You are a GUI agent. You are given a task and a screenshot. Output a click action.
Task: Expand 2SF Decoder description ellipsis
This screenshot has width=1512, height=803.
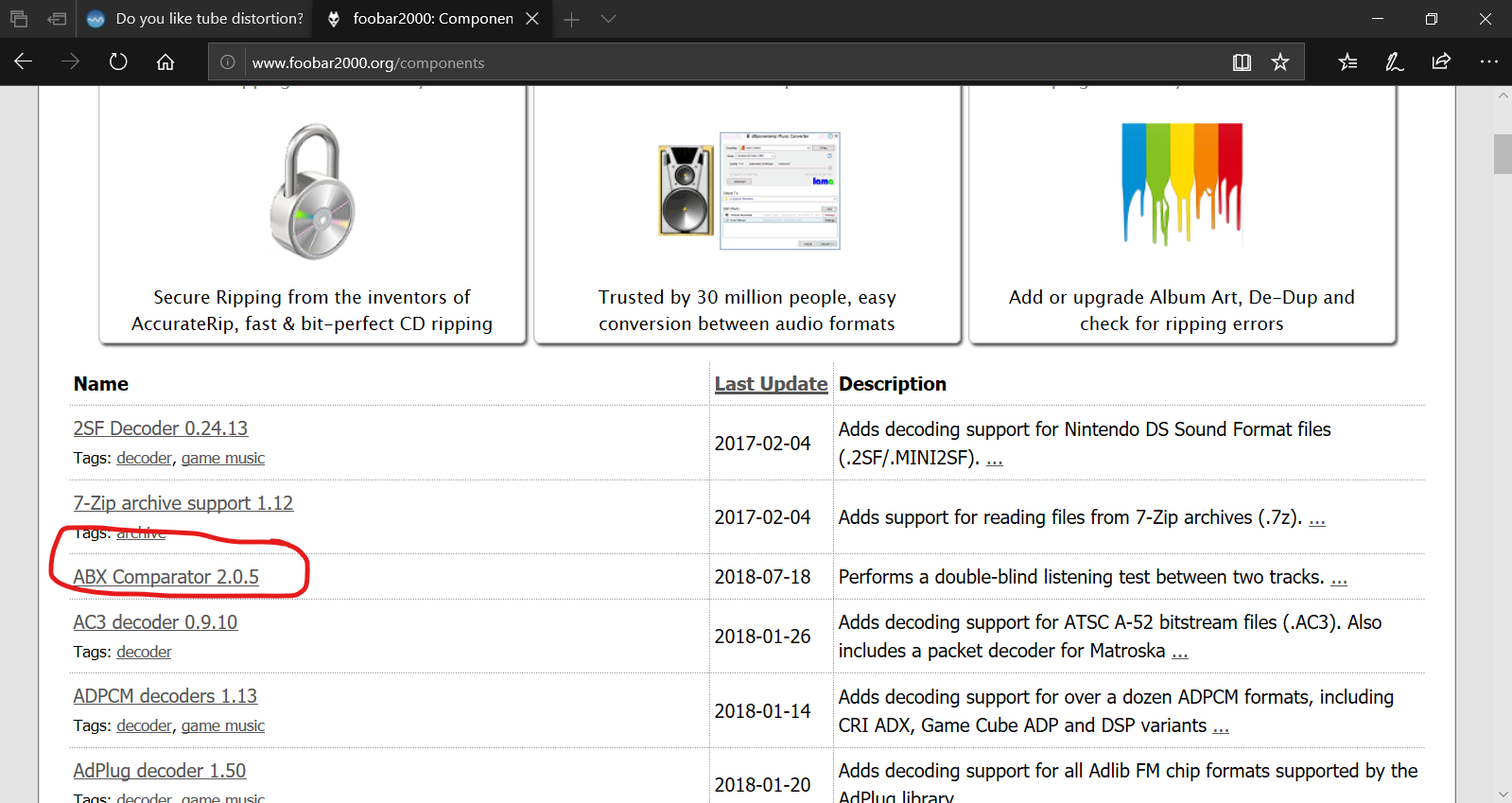[995, 459]
